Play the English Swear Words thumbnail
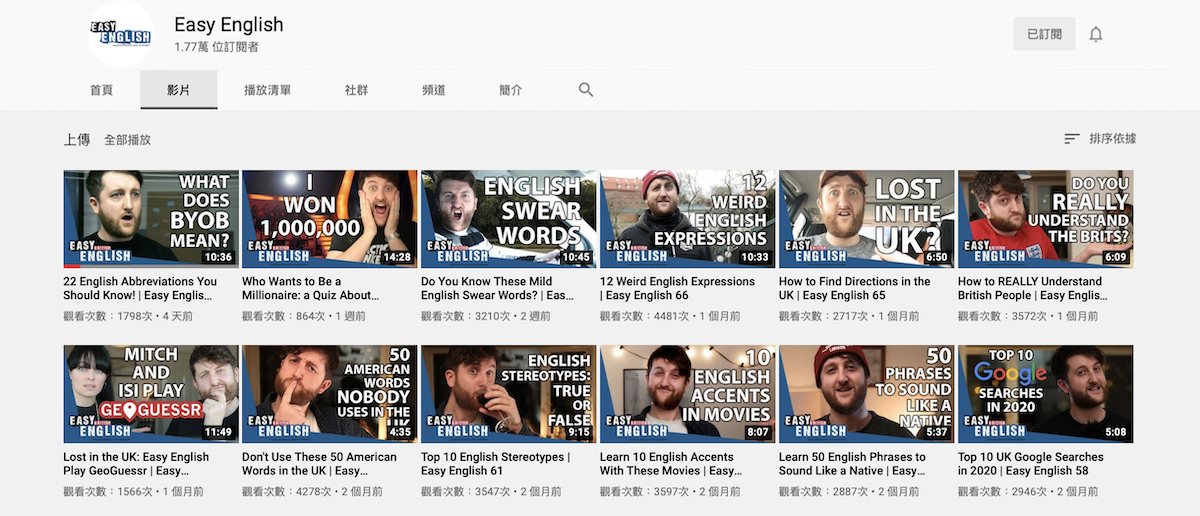This screenshot has height=516, width=1200. 509,219
